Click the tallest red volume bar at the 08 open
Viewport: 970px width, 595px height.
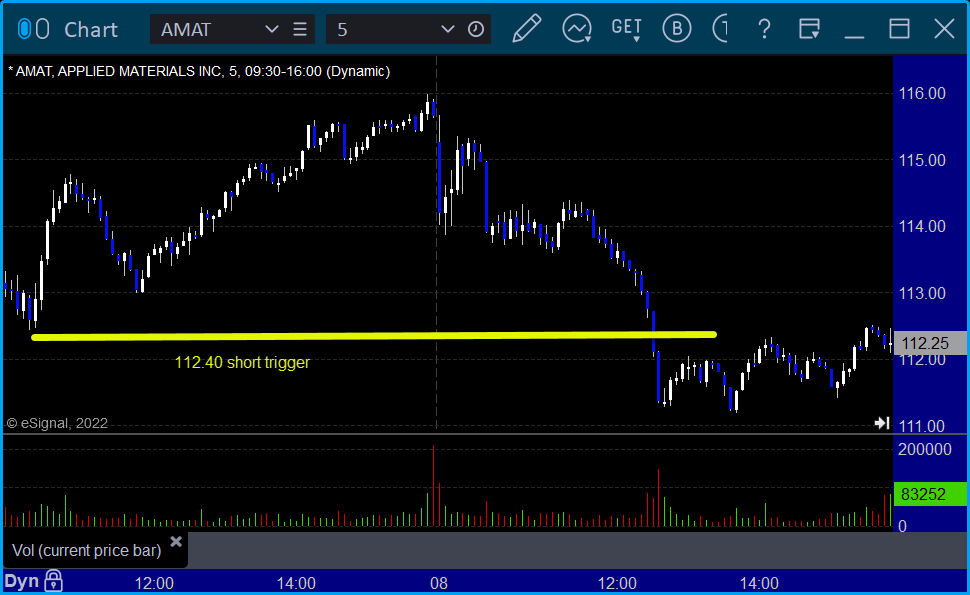point(434,486)
